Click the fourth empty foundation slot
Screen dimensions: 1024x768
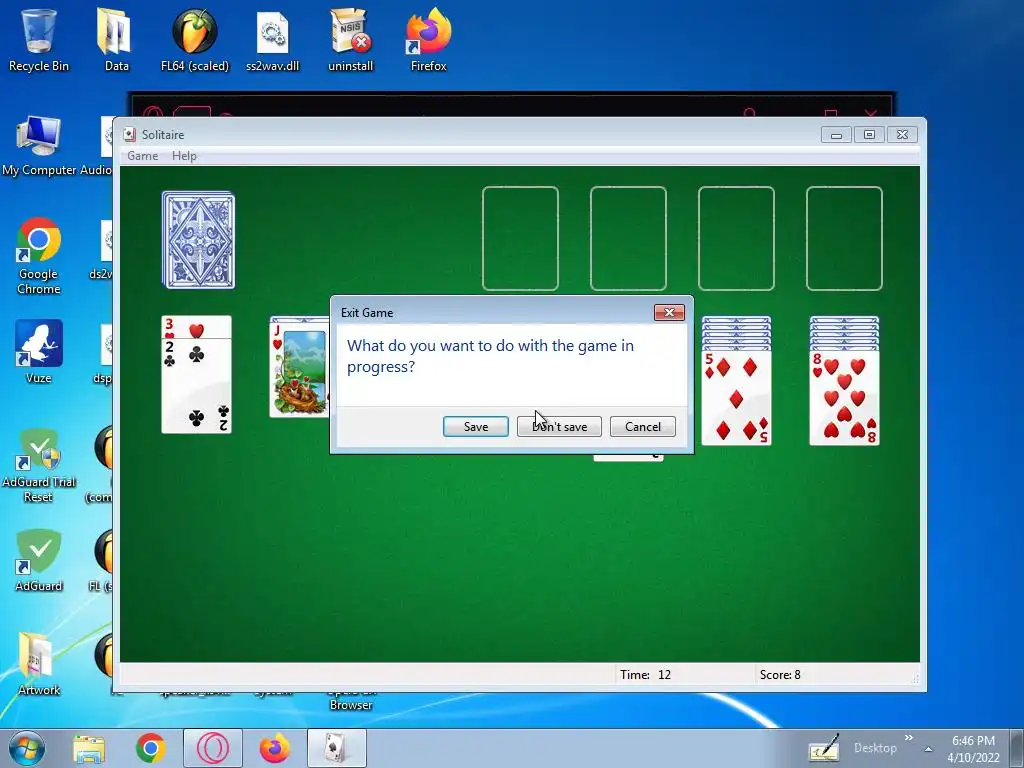[844, 238]
